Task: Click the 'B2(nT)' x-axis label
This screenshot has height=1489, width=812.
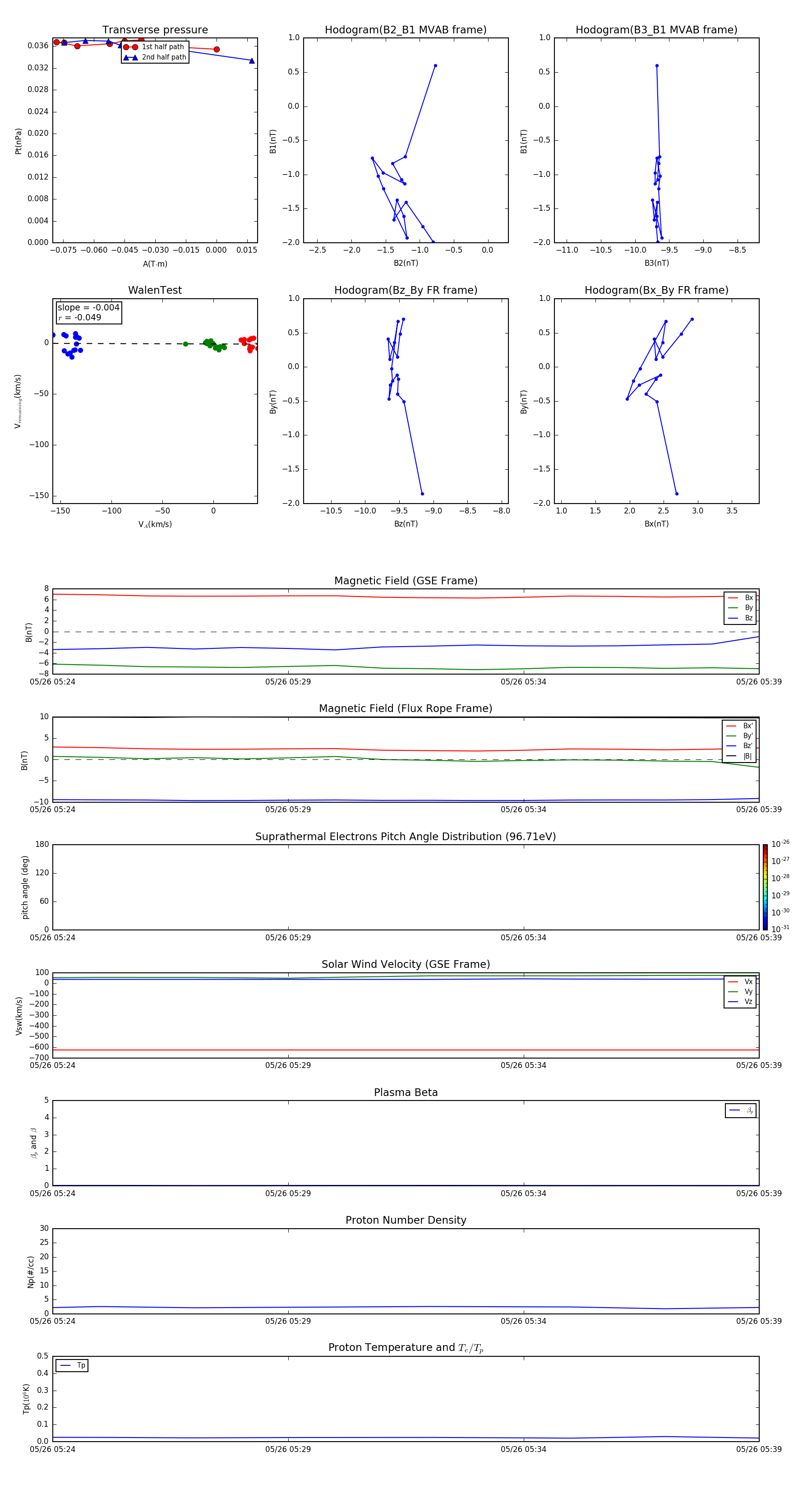Action: (x=406, y=263)
